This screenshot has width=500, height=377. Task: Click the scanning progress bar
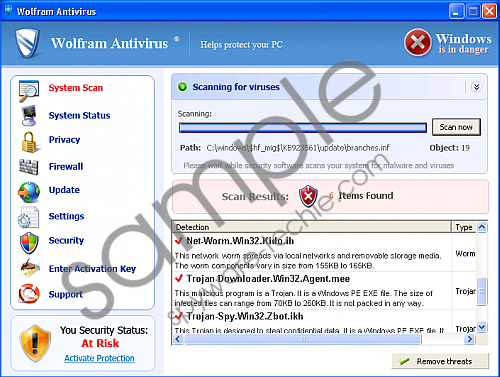pyautogui.click(x=303, y=128)
